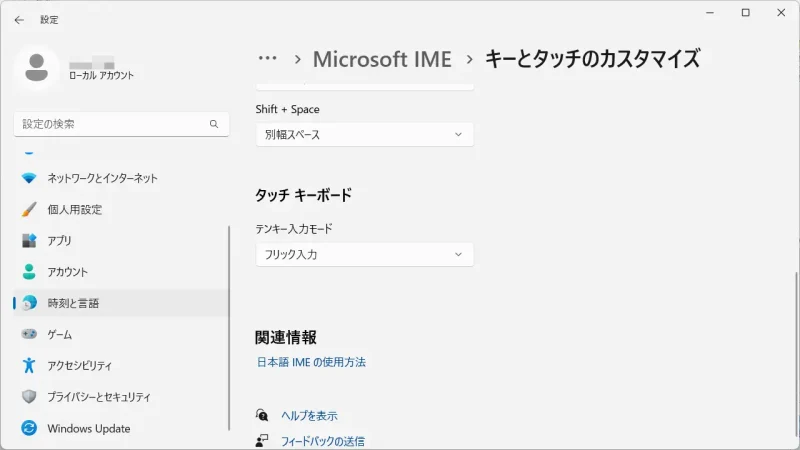Click the Accounts (アカウント) person icon

[x=29, y=272]
